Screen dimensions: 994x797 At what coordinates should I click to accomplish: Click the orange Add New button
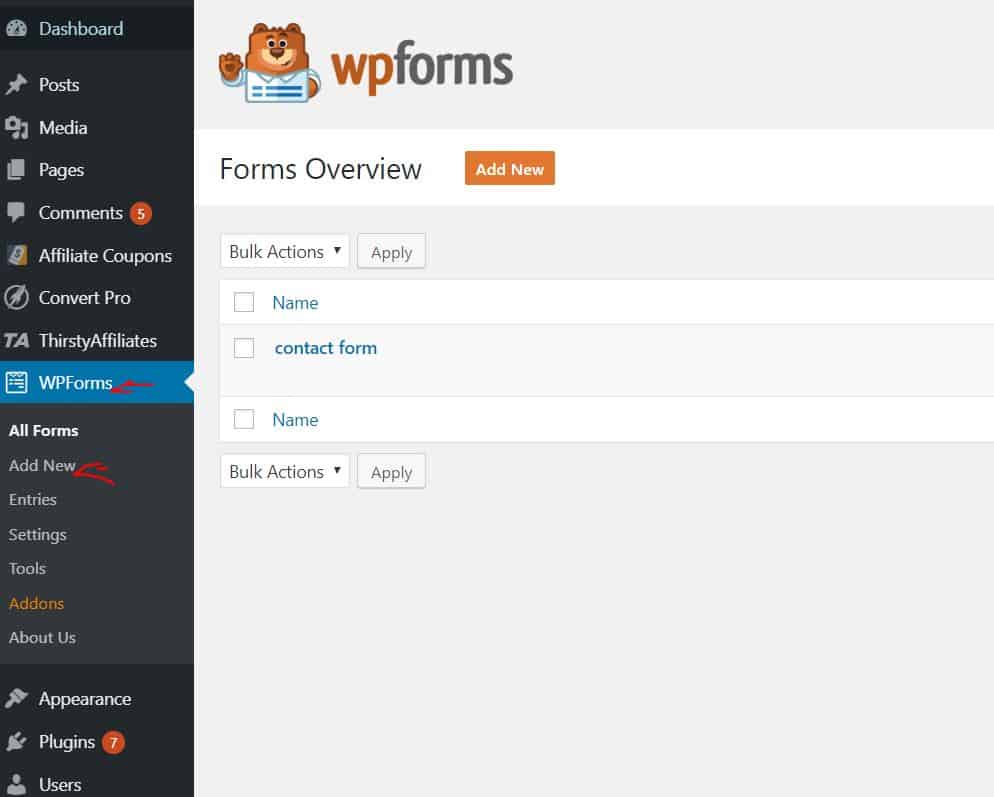[510, 168]
